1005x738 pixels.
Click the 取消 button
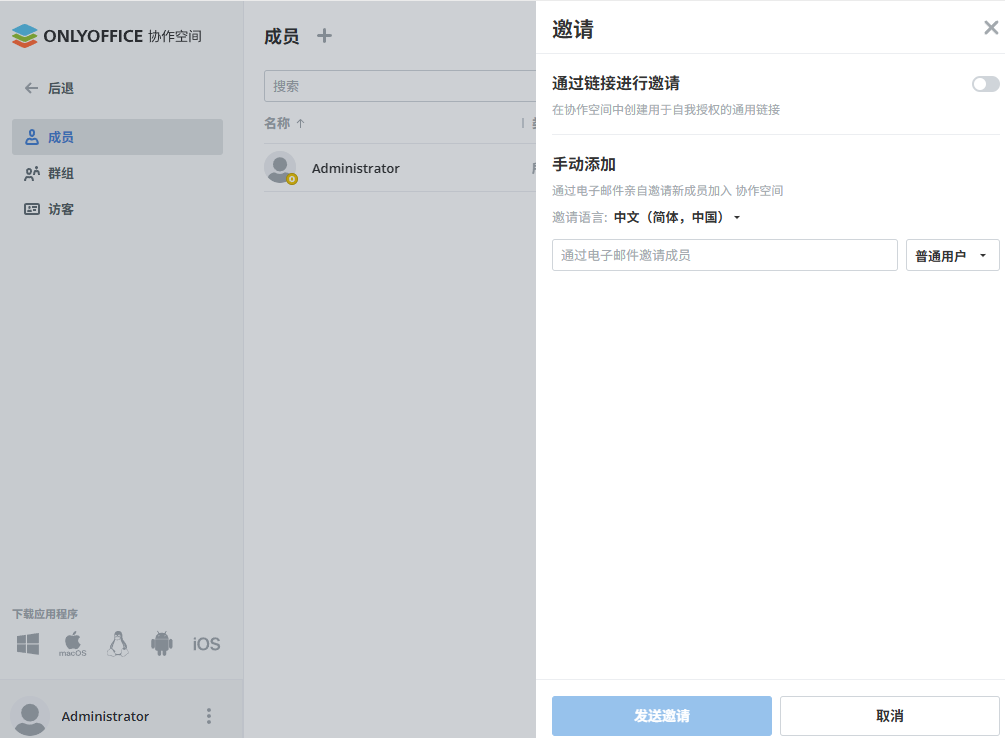pos(889,716)
